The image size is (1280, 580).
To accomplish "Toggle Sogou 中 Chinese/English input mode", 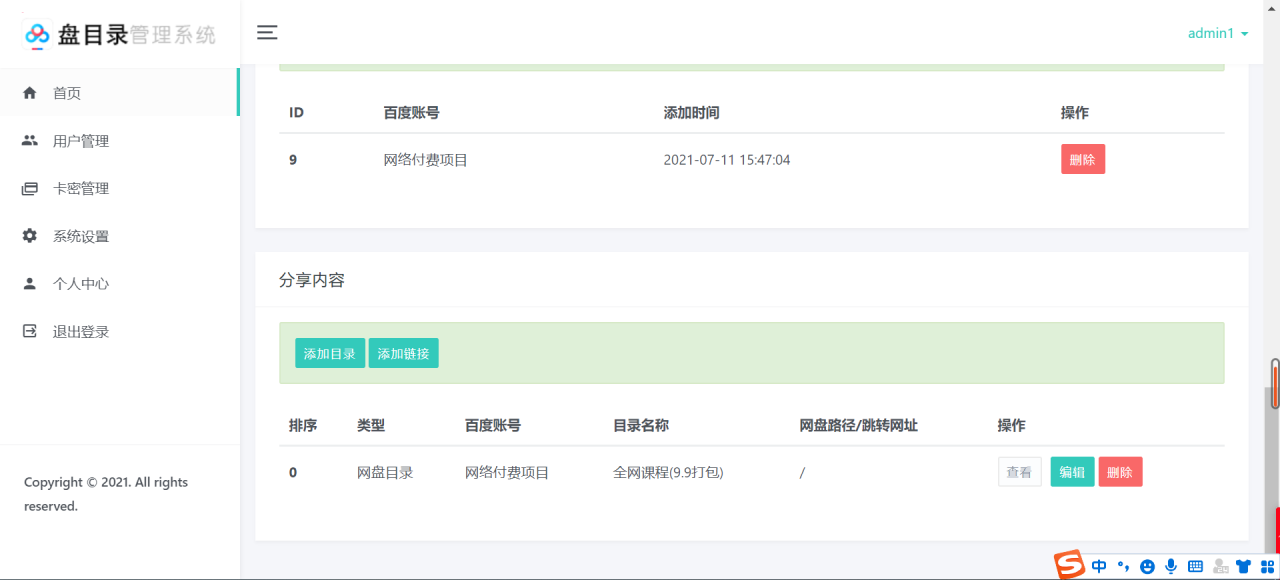I will coord(1099,567).
